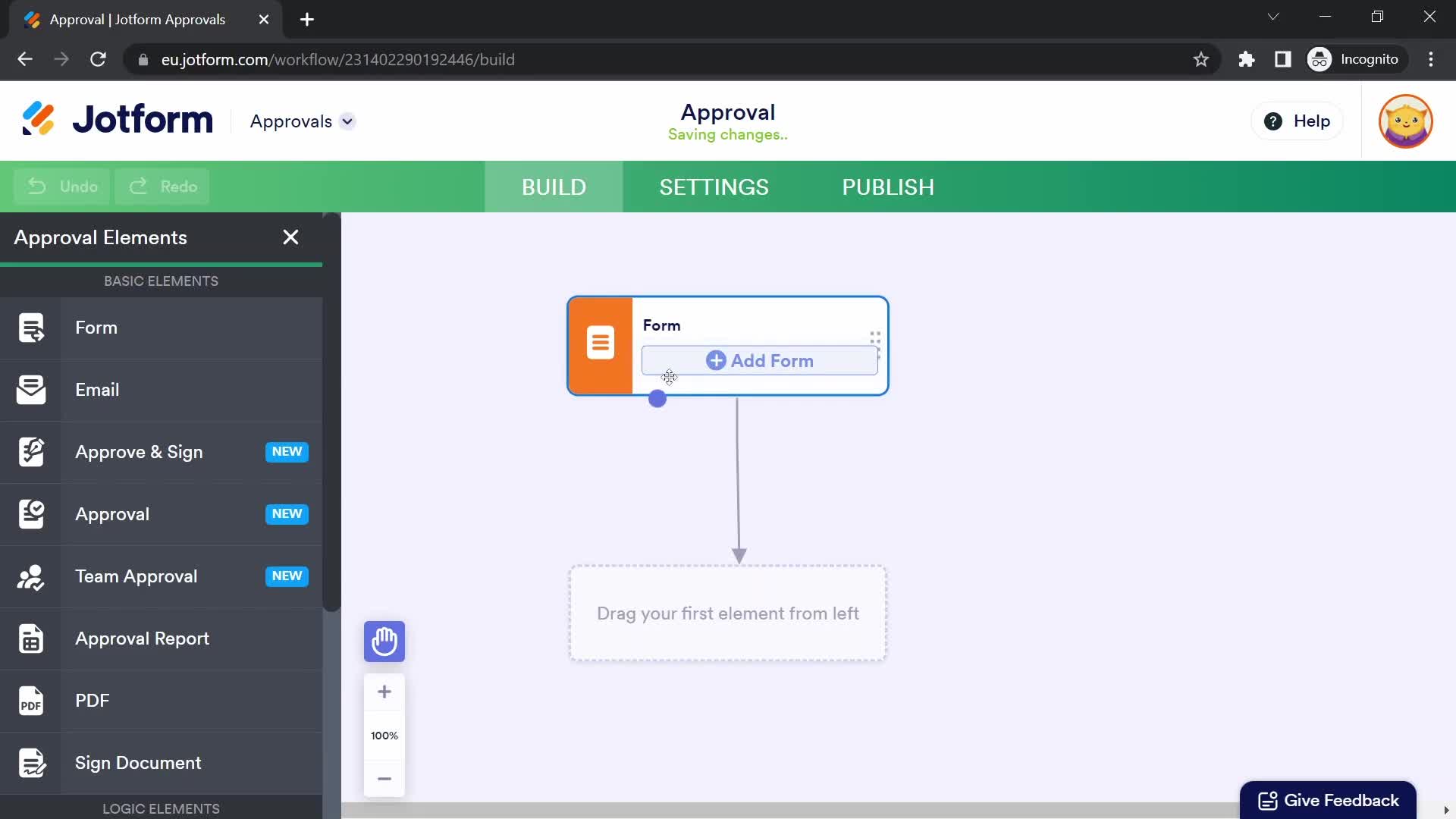
Task: Select the Approval element icon
Action: [31, 514]
